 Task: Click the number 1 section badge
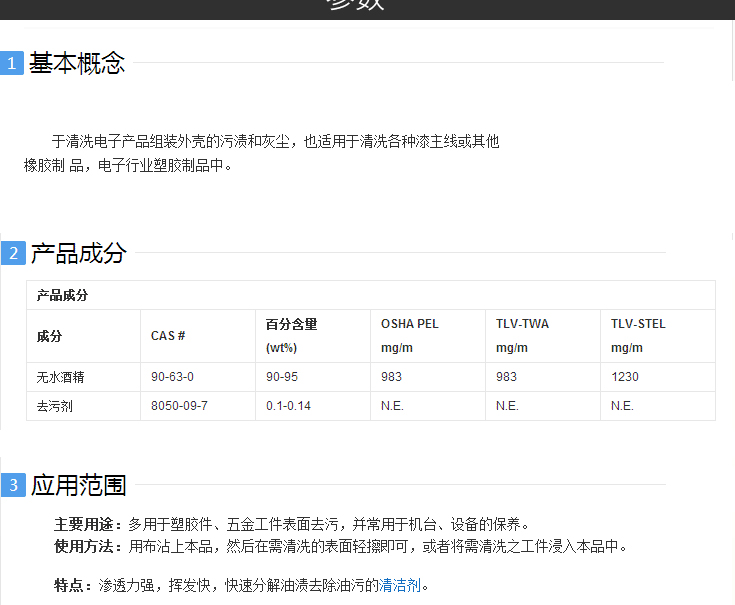pos(12,63)
